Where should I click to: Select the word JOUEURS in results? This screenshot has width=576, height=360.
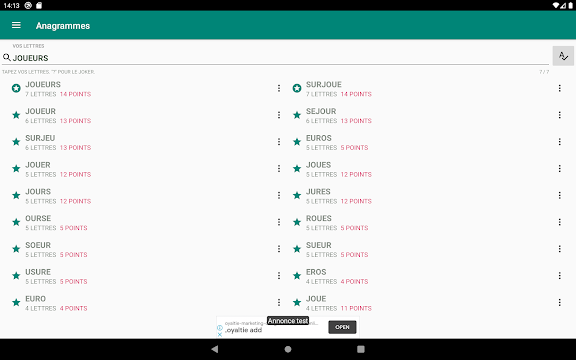tap(43, 84)
